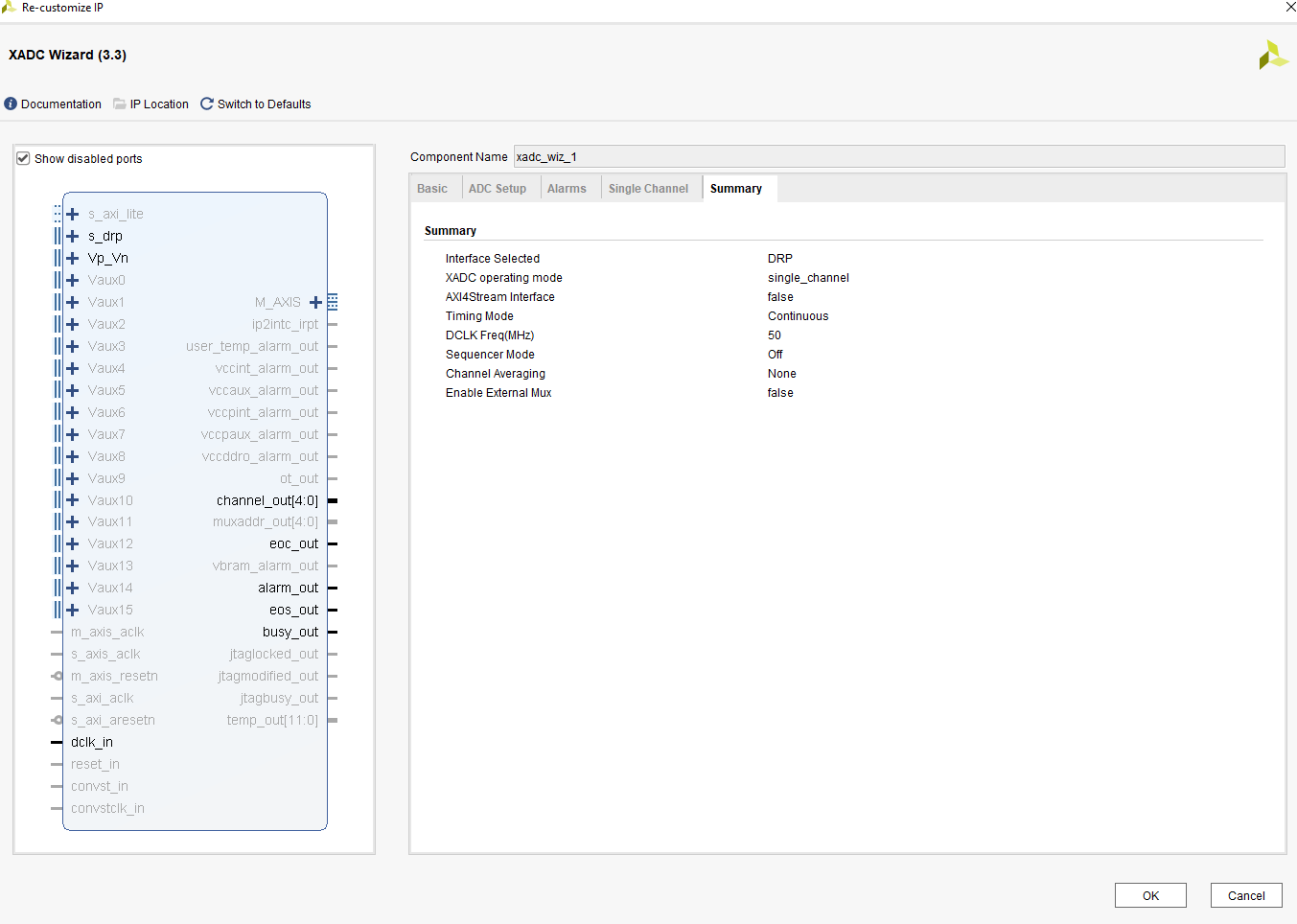Image resolution: width=1297 pixels, height=924 pixels.
Task: Click the Enable External Mux label
Action: [x=498, y=393]
